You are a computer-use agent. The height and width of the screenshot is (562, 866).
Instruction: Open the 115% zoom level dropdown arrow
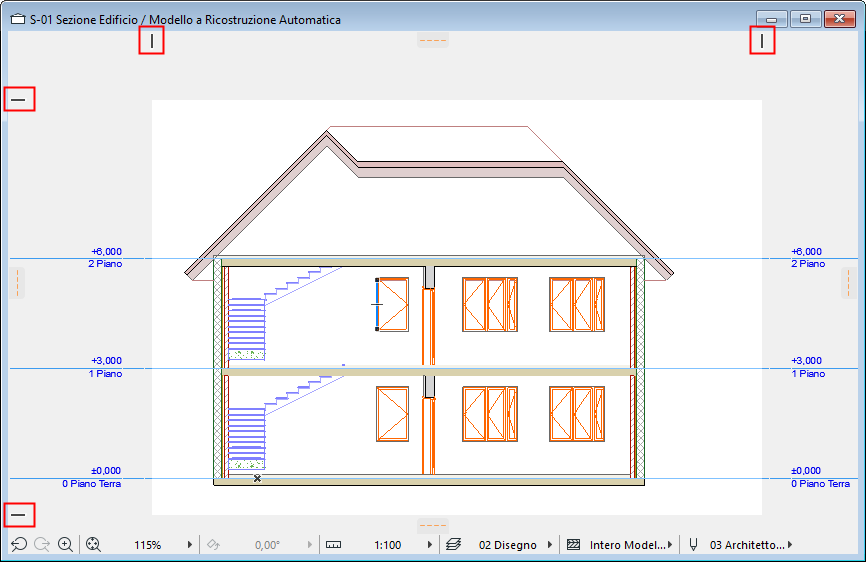click(x=190, y=544)
